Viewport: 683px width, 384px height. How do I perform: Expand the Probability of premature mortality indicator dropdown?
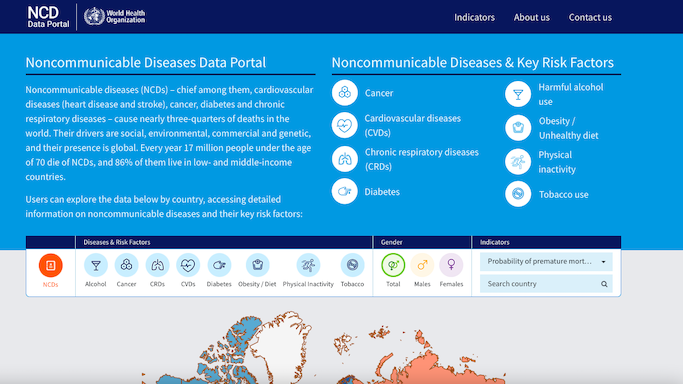546,262
